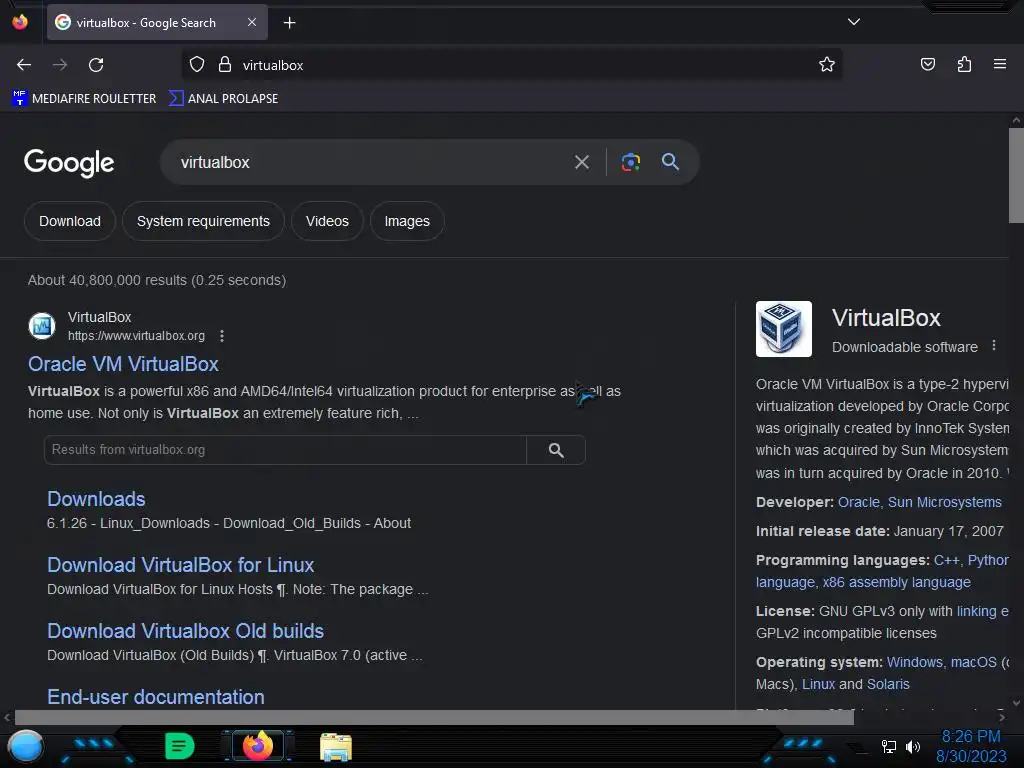This screenshot has width=1024, height=768.
Task: Open the Downloads sitelink
Action: [x=96, y=499]
